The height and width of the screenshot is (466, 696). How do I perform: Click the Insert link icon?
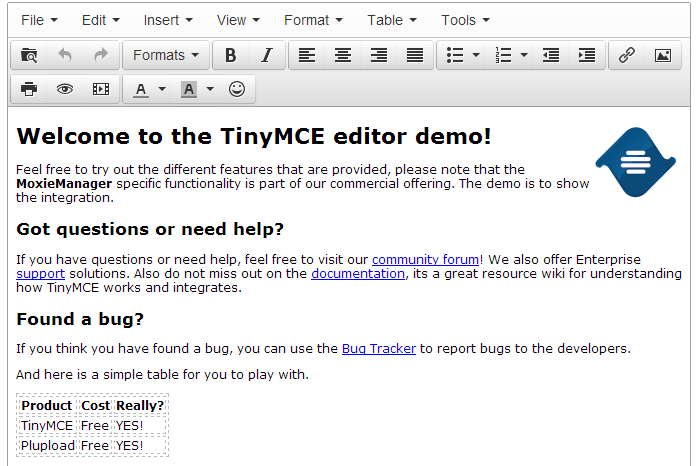[x=627, y=56]
